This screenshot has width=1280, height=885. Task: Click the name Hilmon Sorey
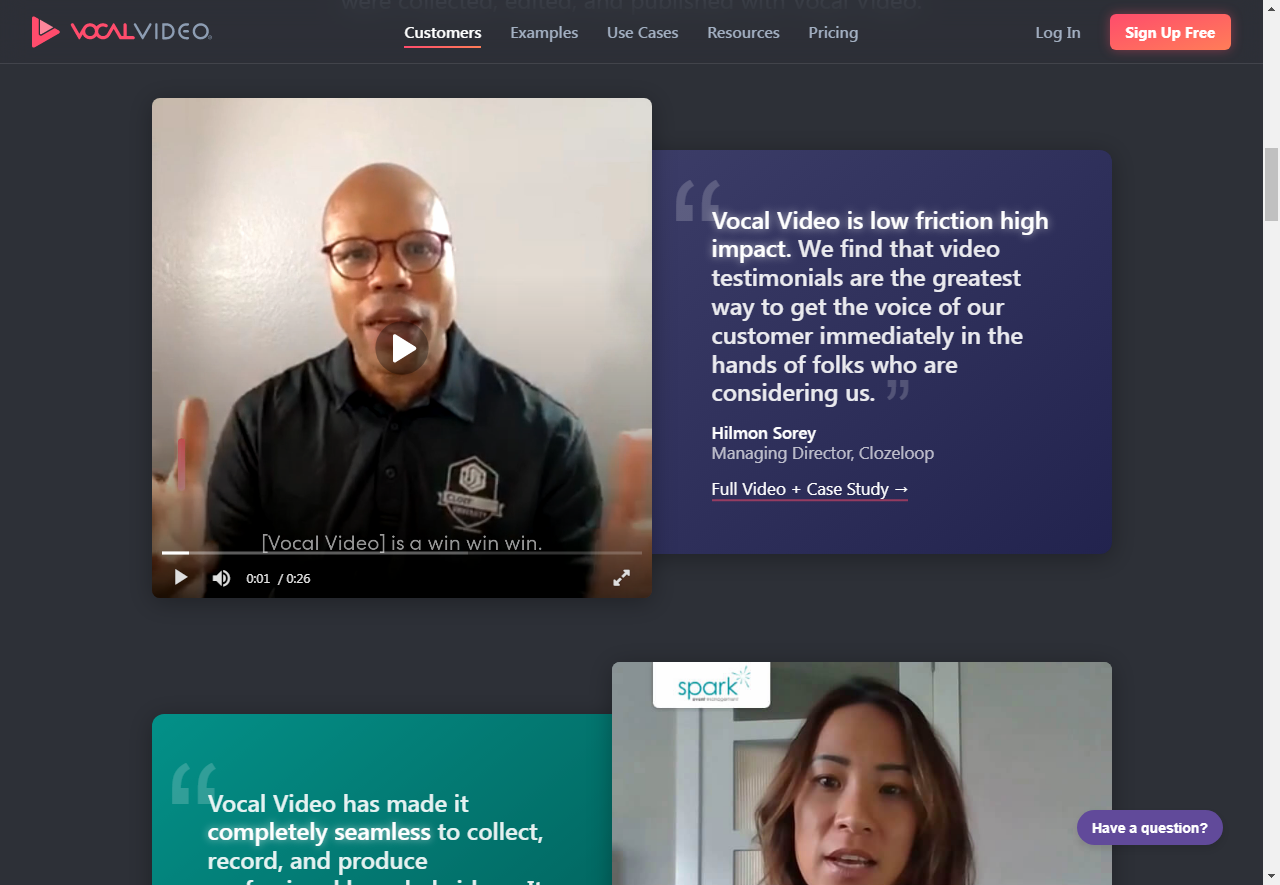tap(764, 433)
